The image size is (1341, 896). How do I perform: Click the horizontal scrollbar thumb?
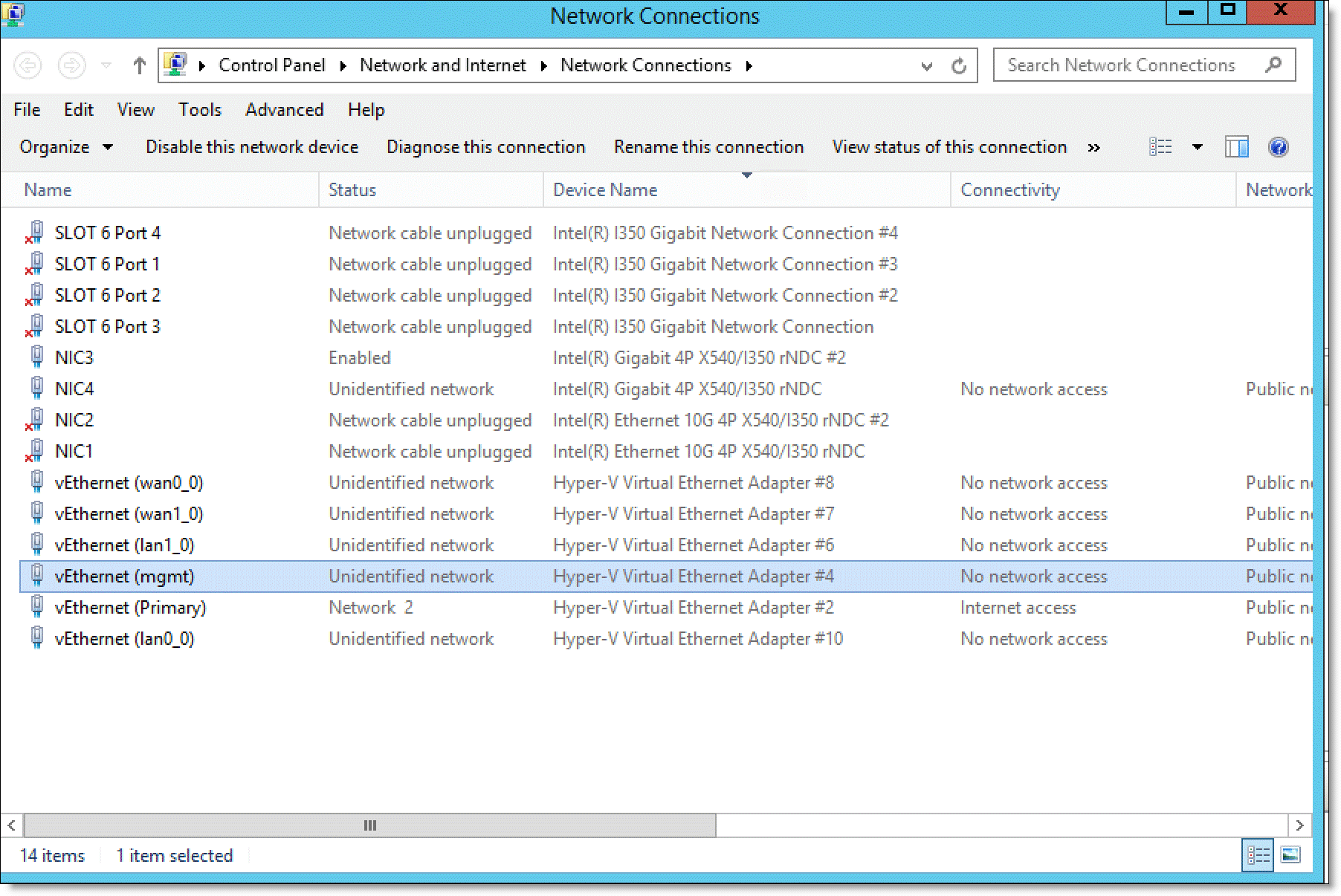(369, 825)
